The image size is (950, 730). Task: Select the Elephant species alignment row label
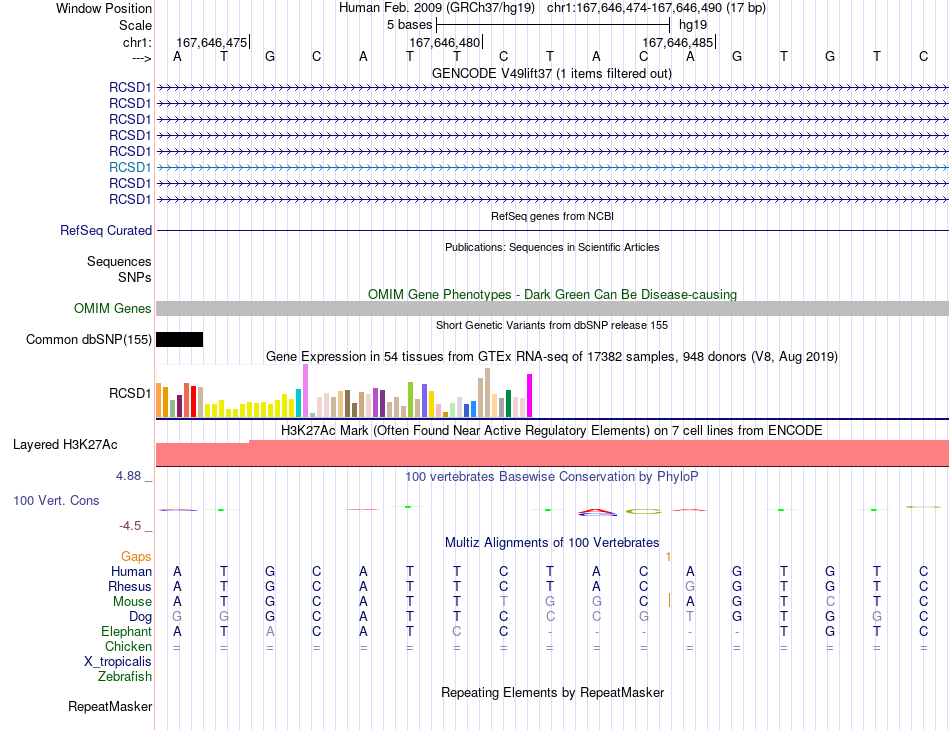pos(126,631)
